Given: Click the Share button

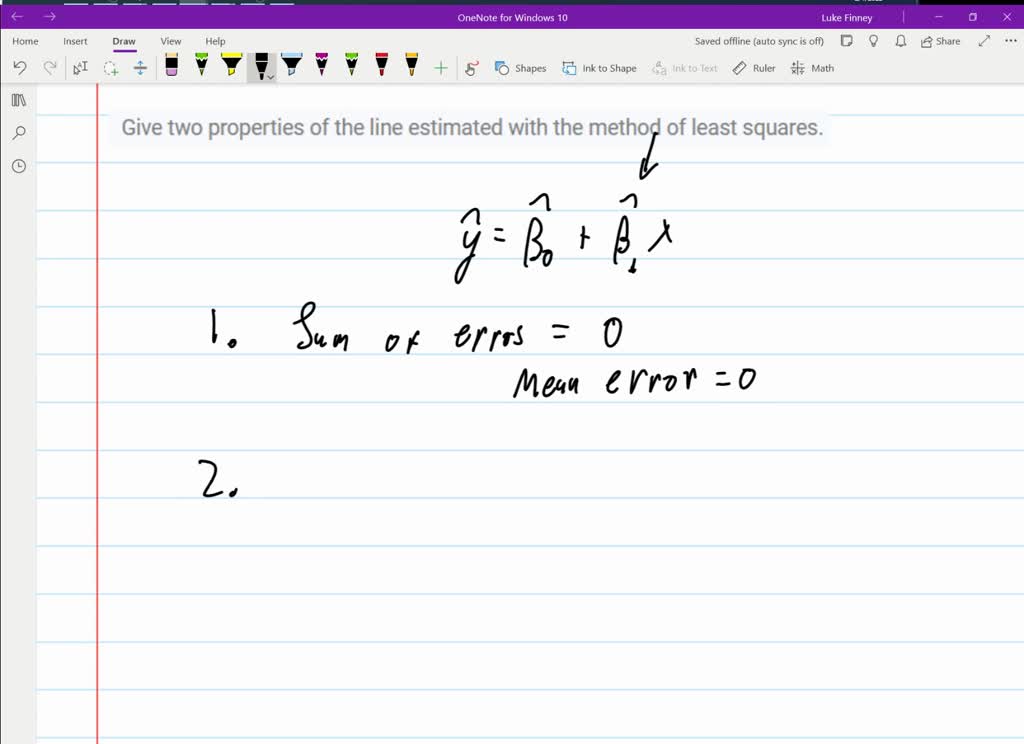Looking at the screenshot, I should coord(938,41).
